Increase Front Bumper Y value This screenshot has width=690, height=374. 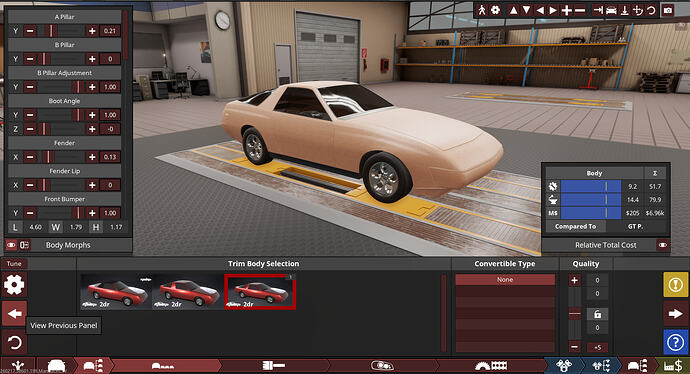click(x=92, y=213)
